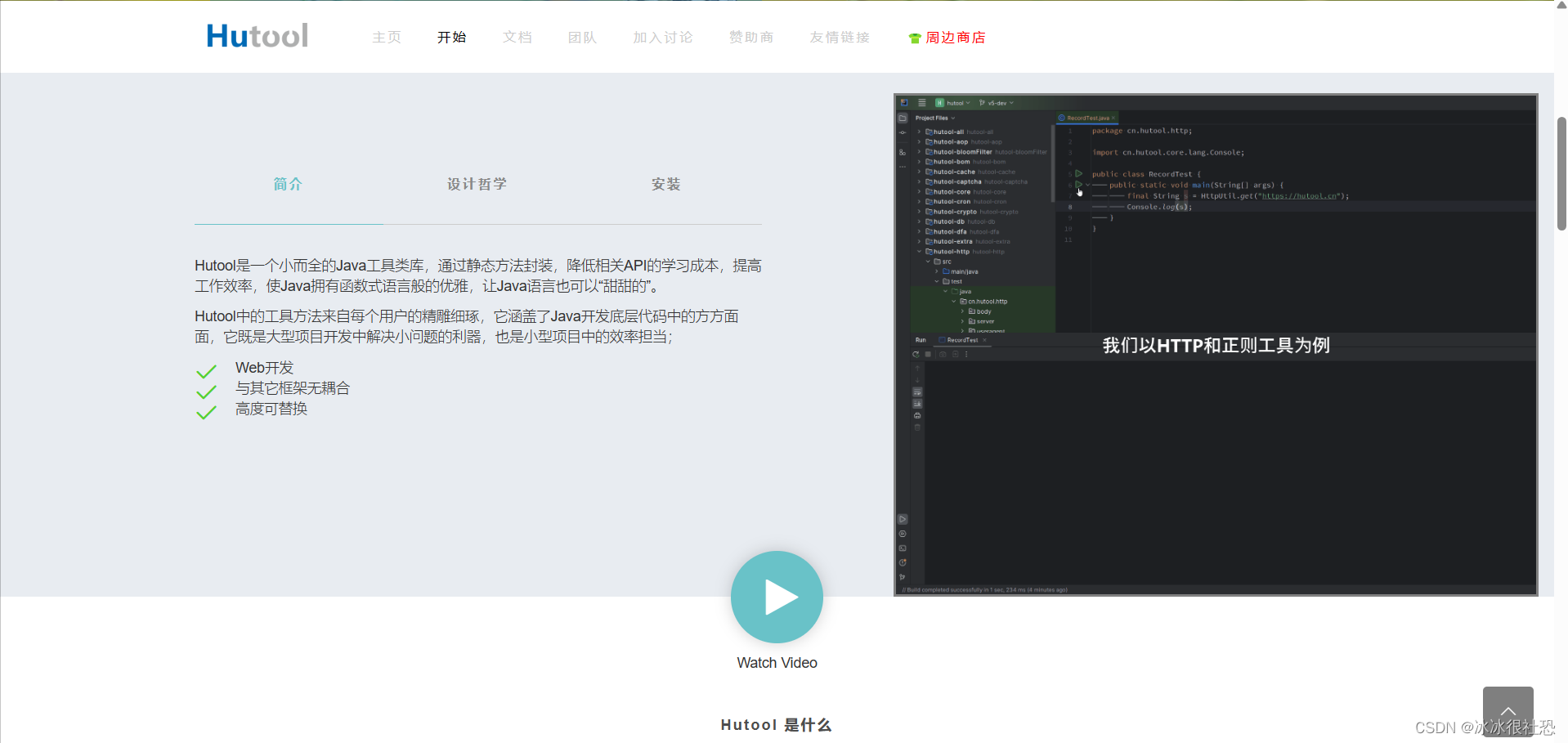
Task: Open the Services tool window icon bottom-left
Action: click(903, 534)
